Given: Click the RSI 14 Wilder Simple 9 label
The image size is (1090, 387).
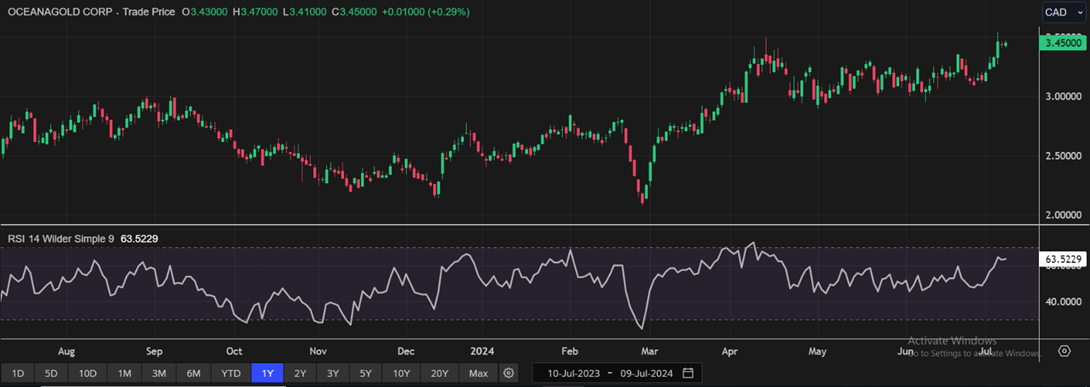Looking at the screenshot, I should 61,238.
